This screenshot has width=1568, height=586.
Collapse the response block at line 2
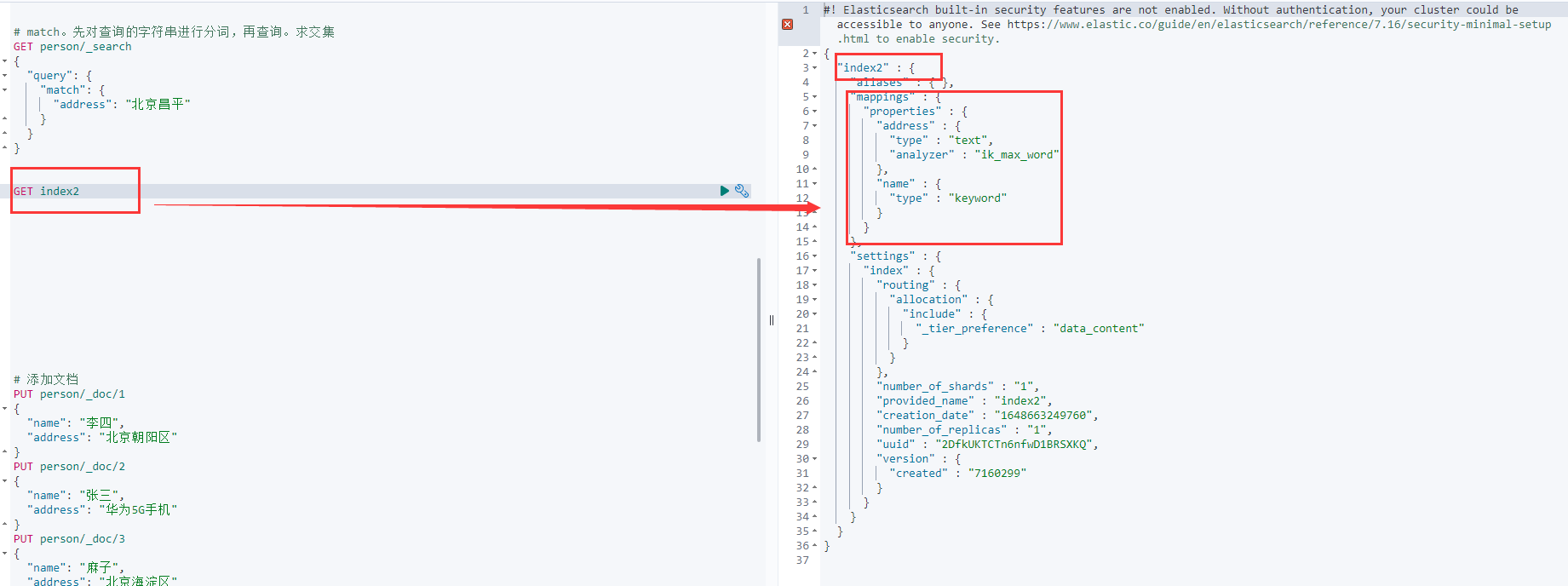pyautogui.click(x=815, y=53)
